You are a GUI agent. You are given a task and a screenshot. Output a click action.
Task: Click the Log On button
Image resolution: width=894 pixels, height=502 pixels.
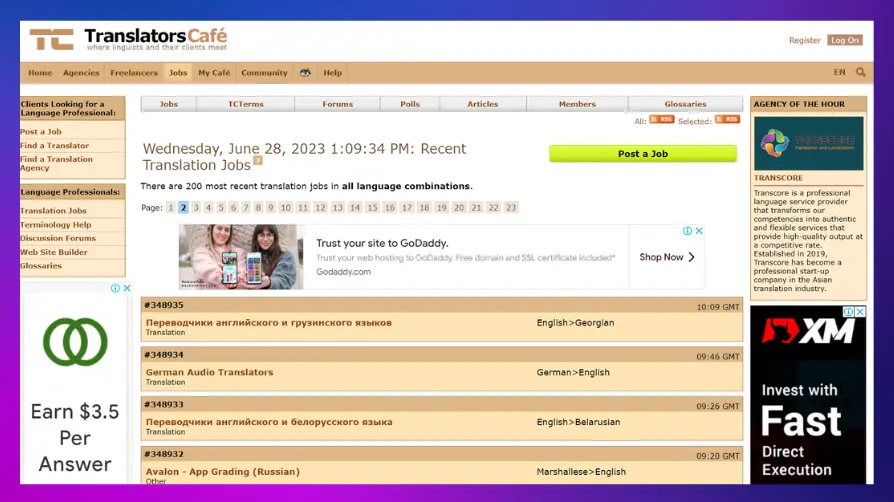pos(845,40)
